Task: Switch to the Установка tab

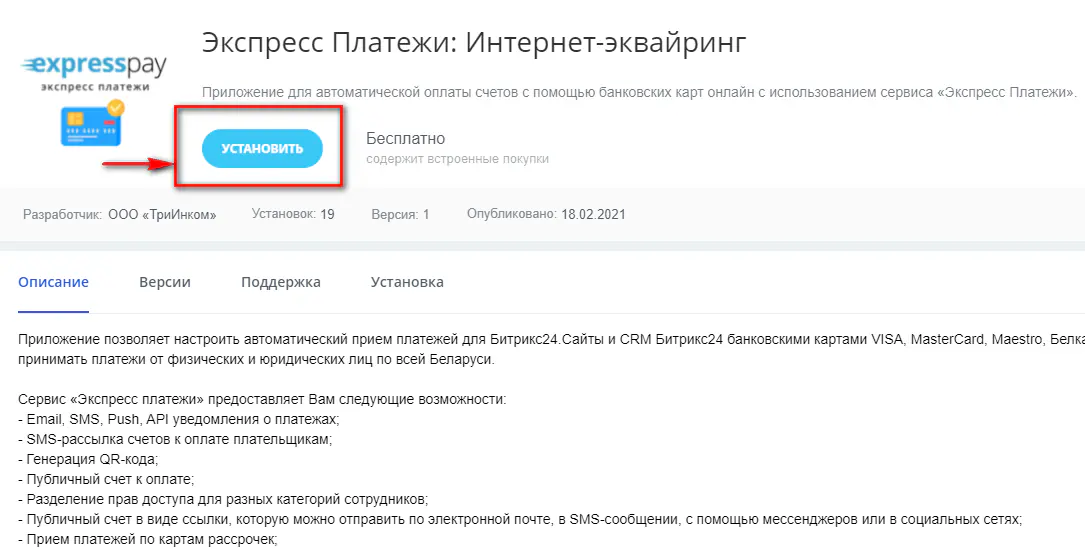Action: (407, 282)
